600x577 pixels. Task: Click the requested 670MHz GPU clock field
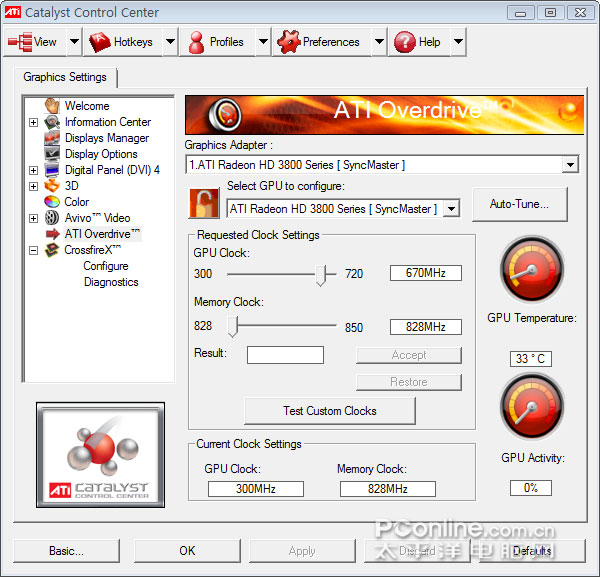click(426, 273)
